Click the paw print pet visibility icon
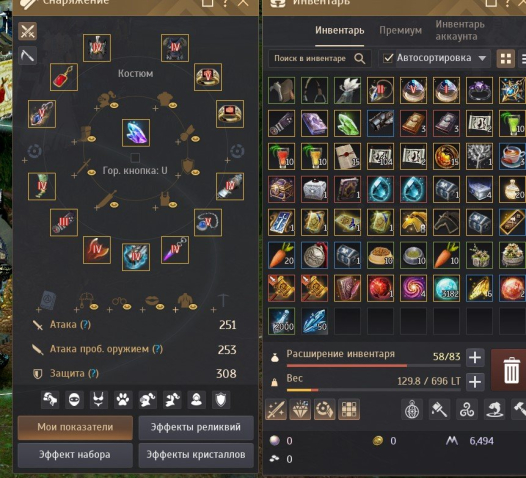This screenshot has height=478, width=526. click(x=123, y=400)
